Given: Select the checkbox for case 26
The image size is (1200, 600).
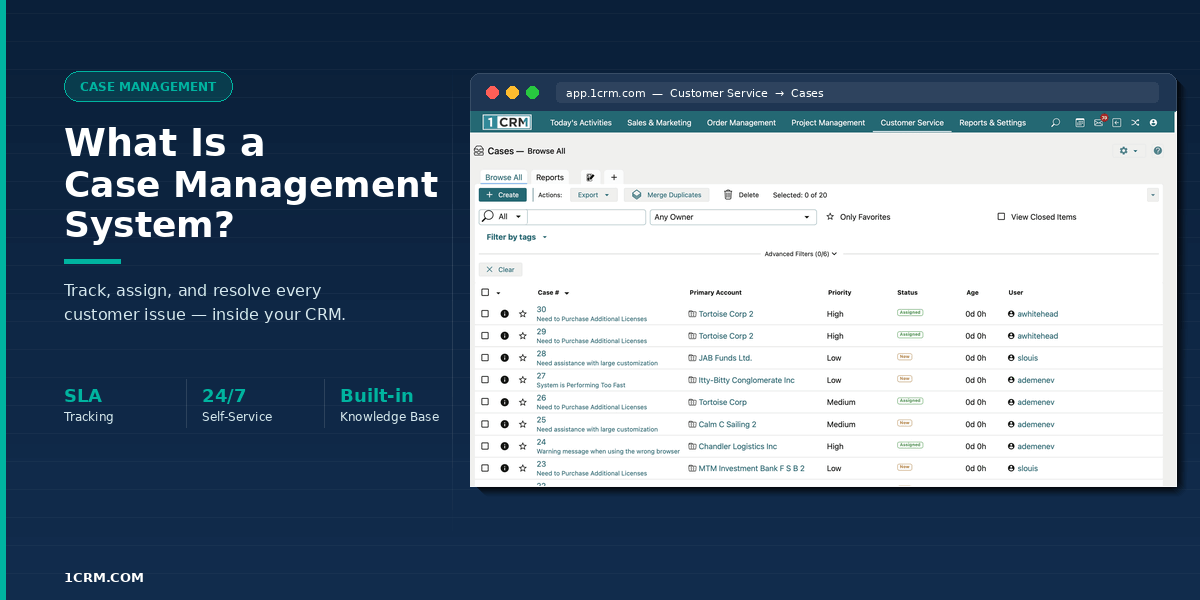Looking at the screenshot, I should point(485,402).
